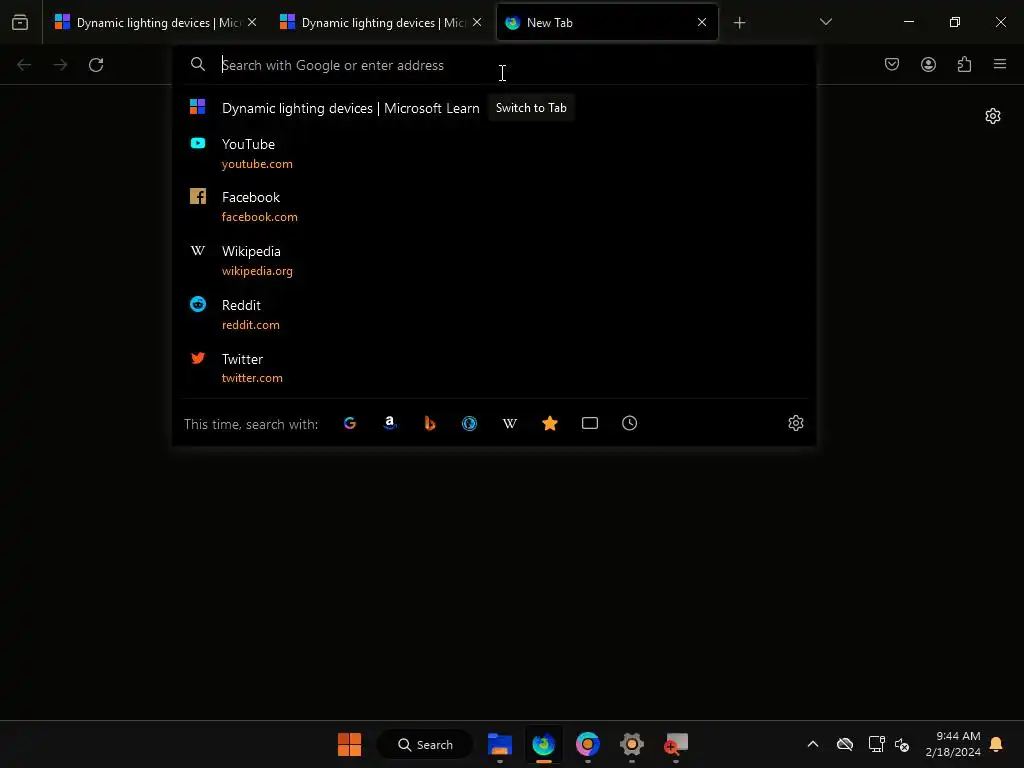The image size is (1024, 768).
Task: Open the Twitter suggestion
Action: pyautogui.click(x=495, y=368)
